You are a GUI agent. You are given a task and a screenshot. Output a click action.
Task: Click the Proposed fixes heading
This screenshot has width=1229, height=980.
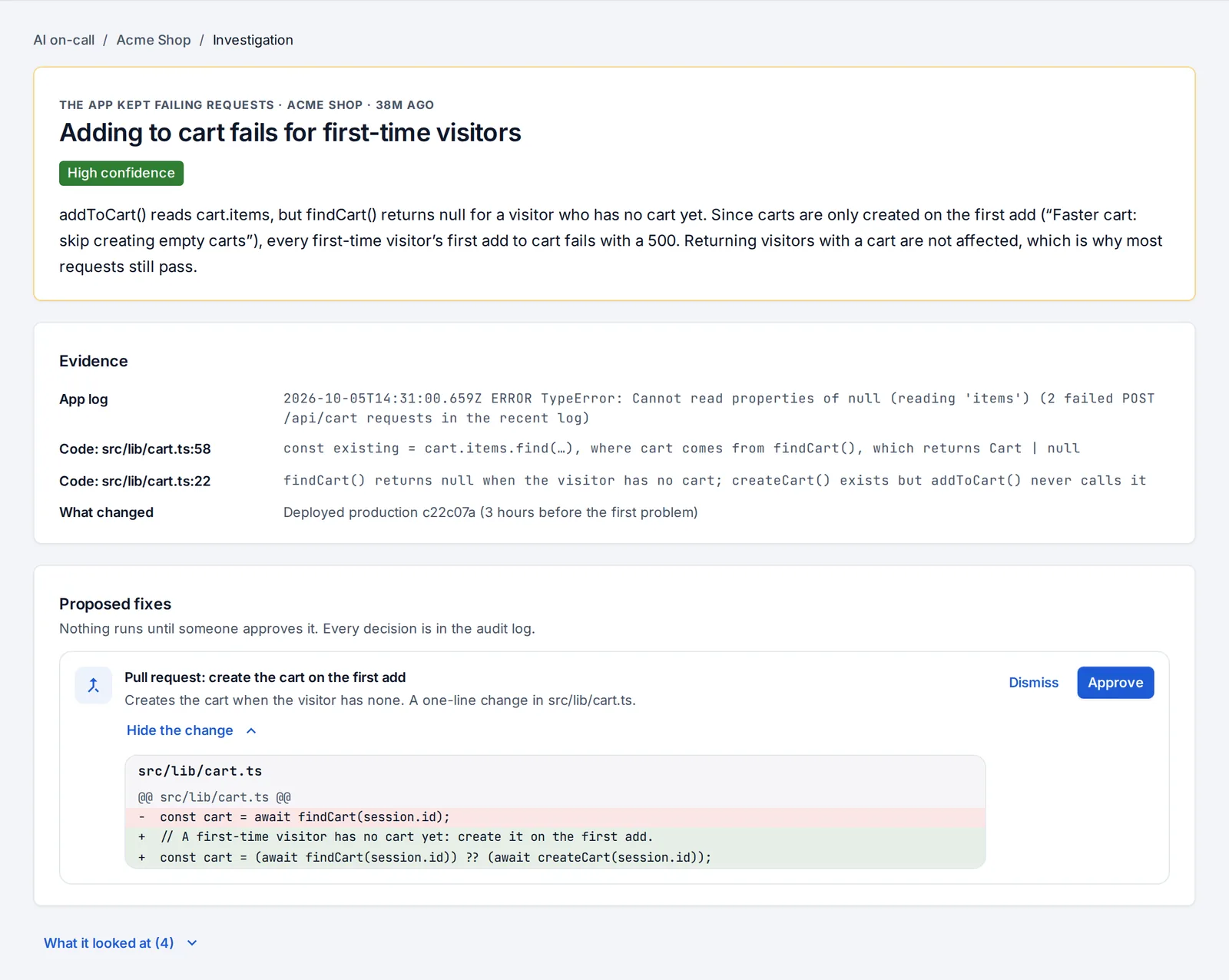pos(115,604)
